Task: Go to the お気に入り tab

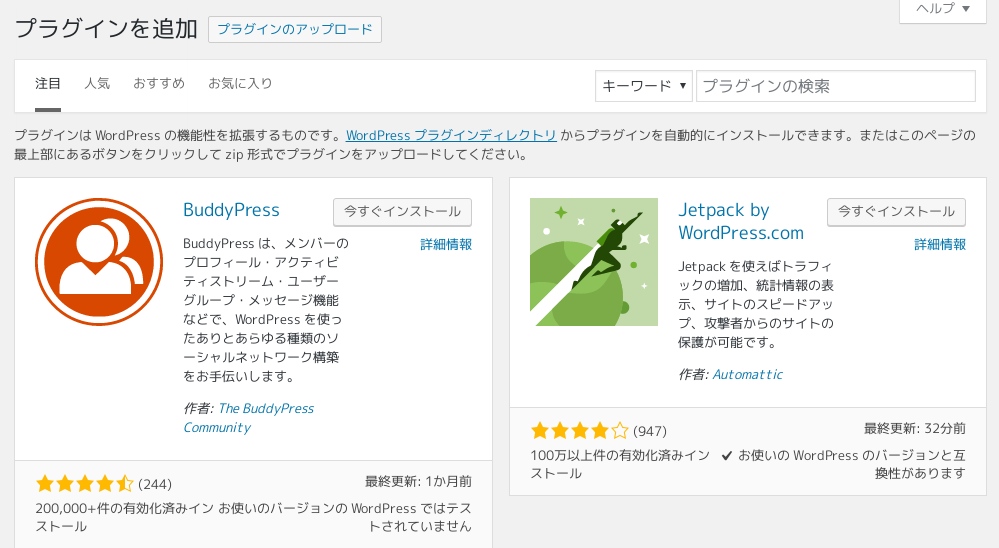Action: coord(240,83)
